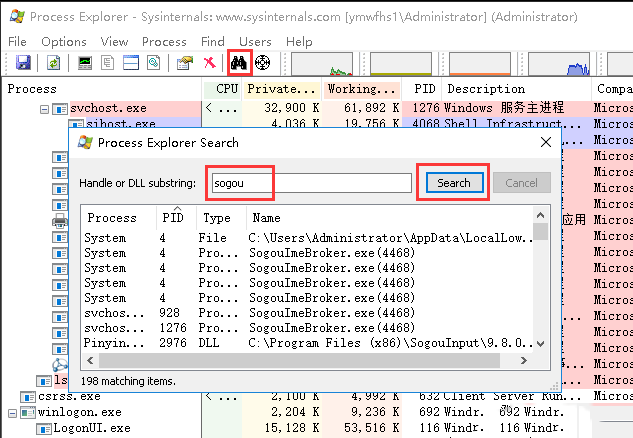Sort by the Private Bytes column header
633x438 pixels.
(x=281, y=89)
